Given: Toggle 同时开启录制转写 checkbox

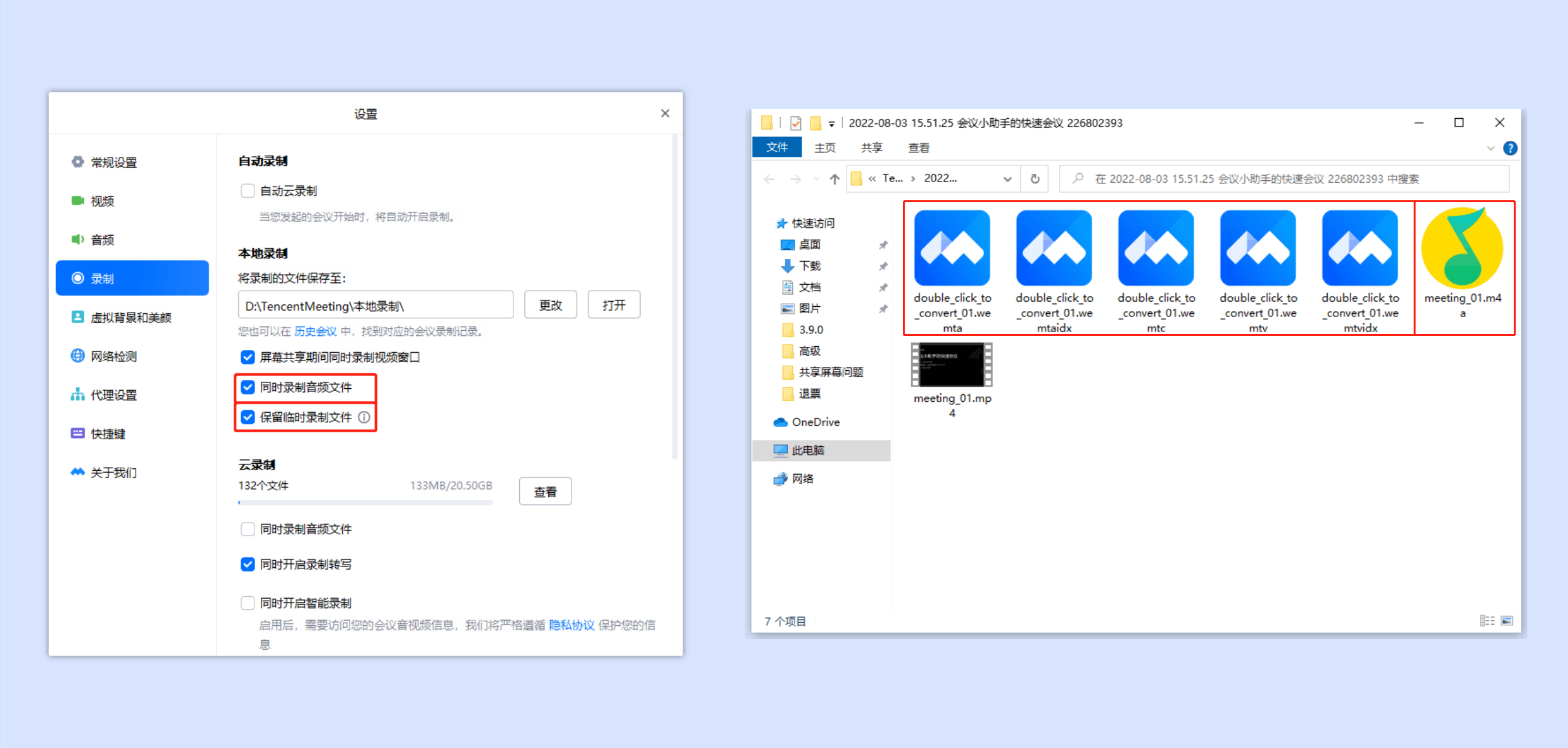Looking at the screenshot, I should [247, 564].
